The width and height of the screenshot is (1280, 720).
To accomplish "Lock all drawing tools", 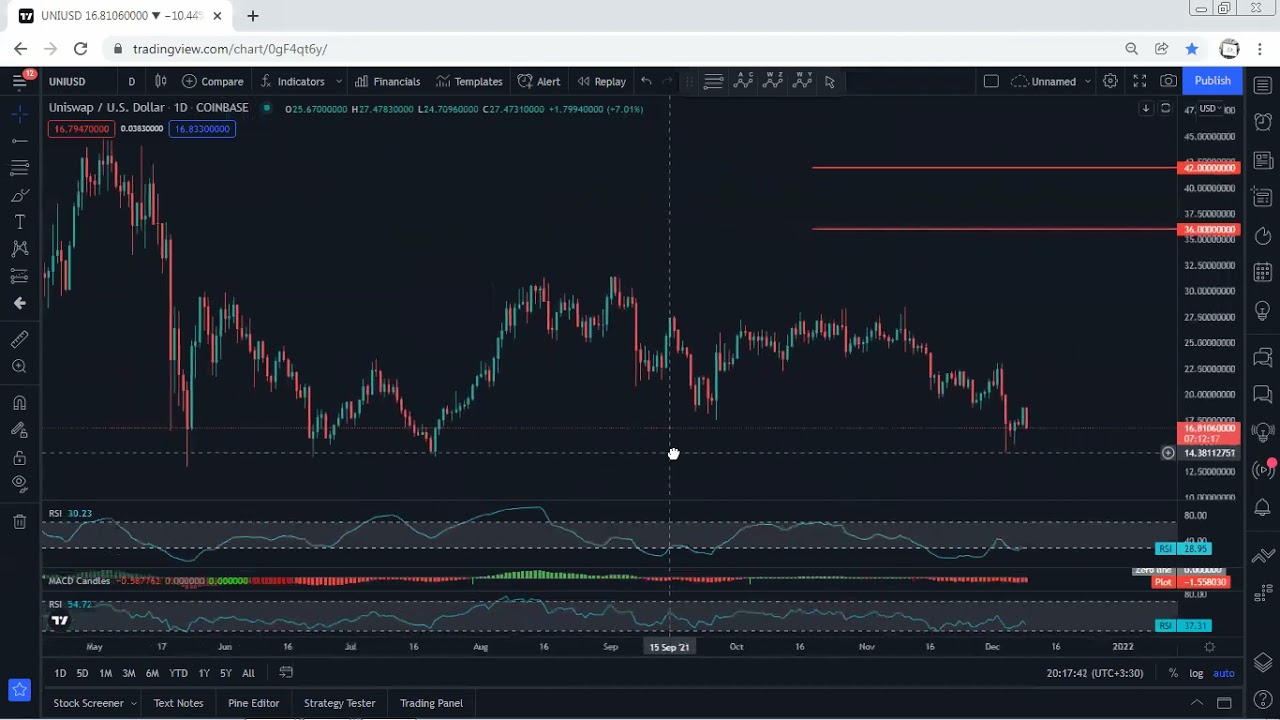I will [x=19, y=458].
